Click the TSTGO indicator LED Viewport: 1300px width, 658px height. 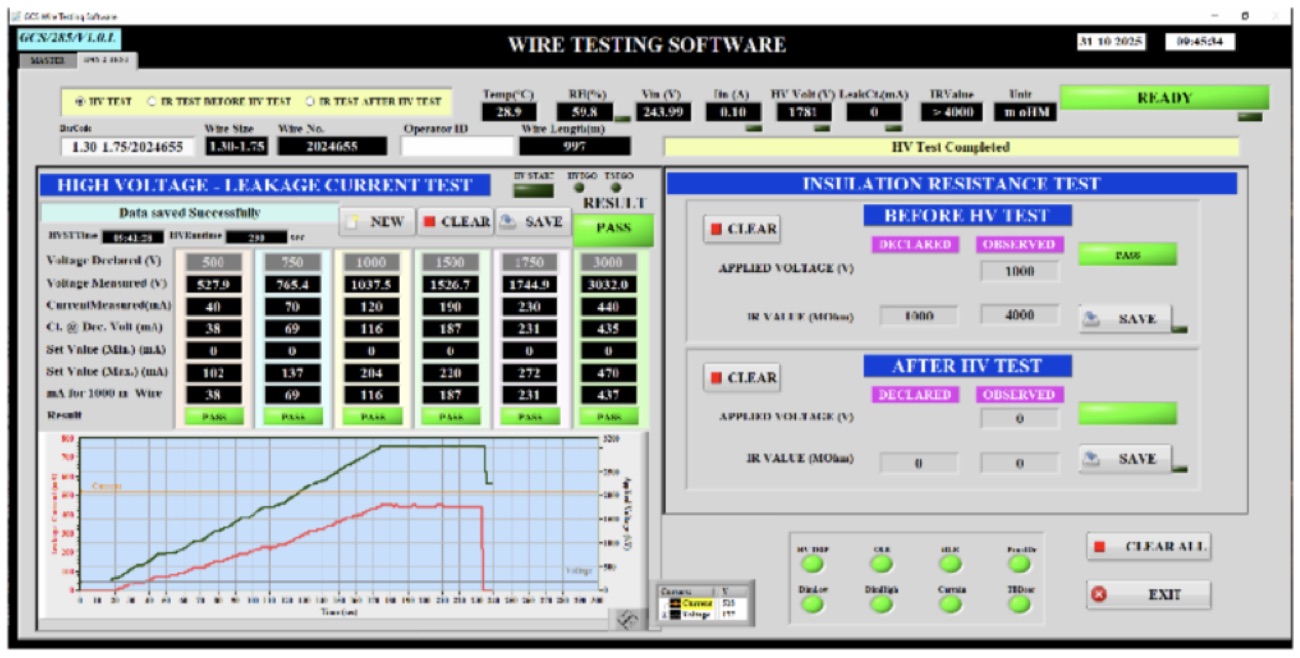[x=616, y=188]
